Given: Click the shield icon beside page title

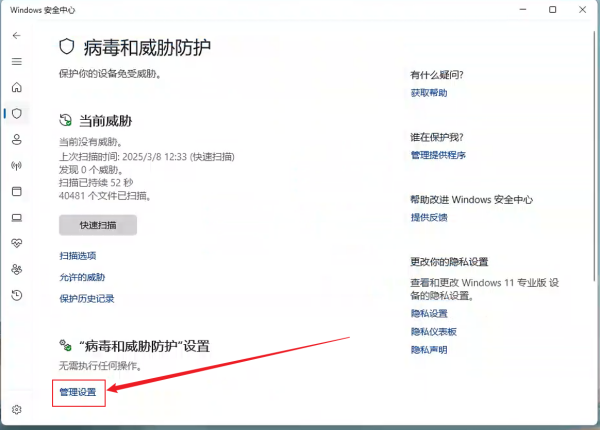Looking at the screenshot, I should (67, 47).
